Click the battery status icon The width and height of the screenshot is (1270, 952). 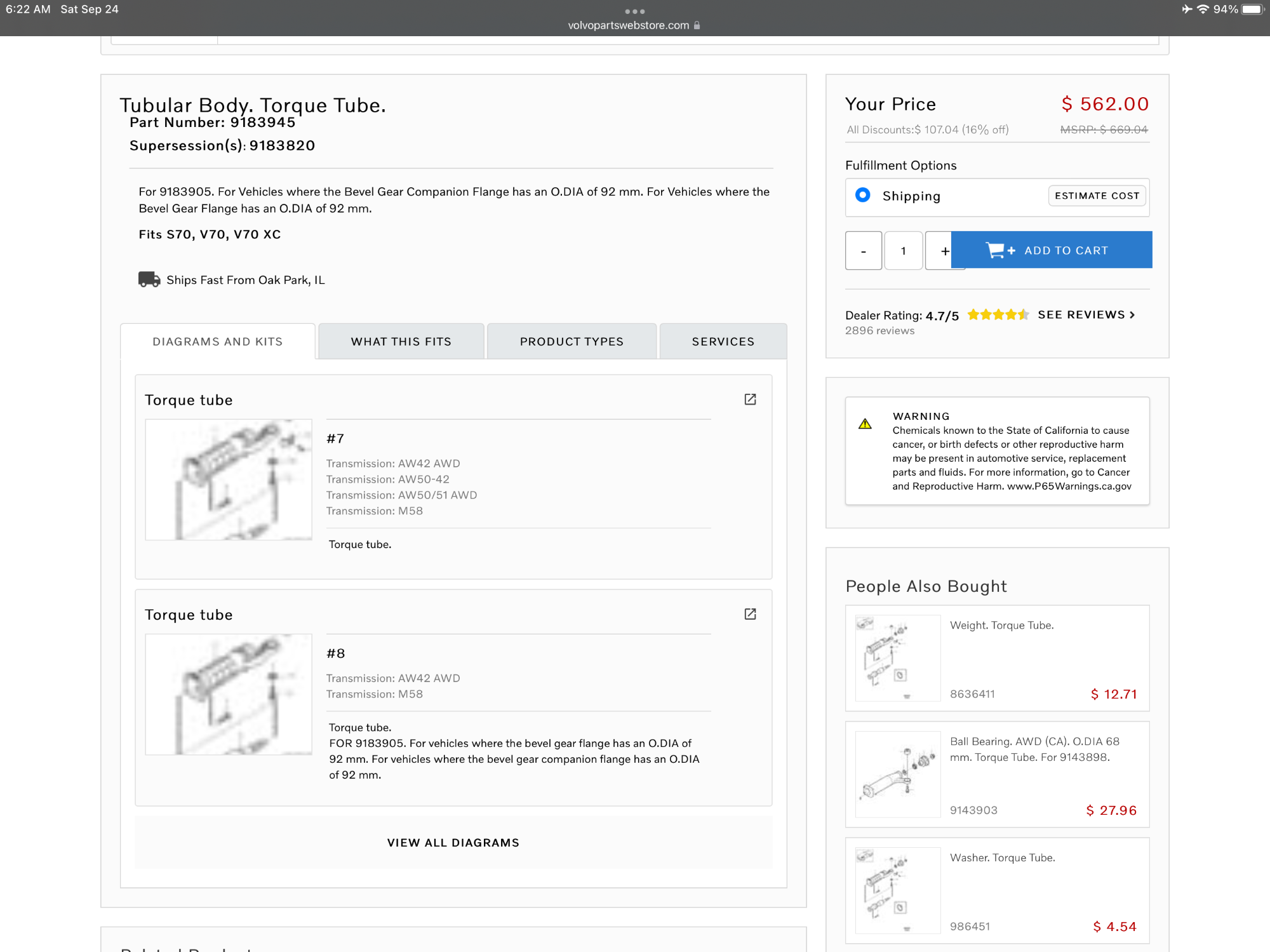pyautogui.click(x=1252, y=10)
